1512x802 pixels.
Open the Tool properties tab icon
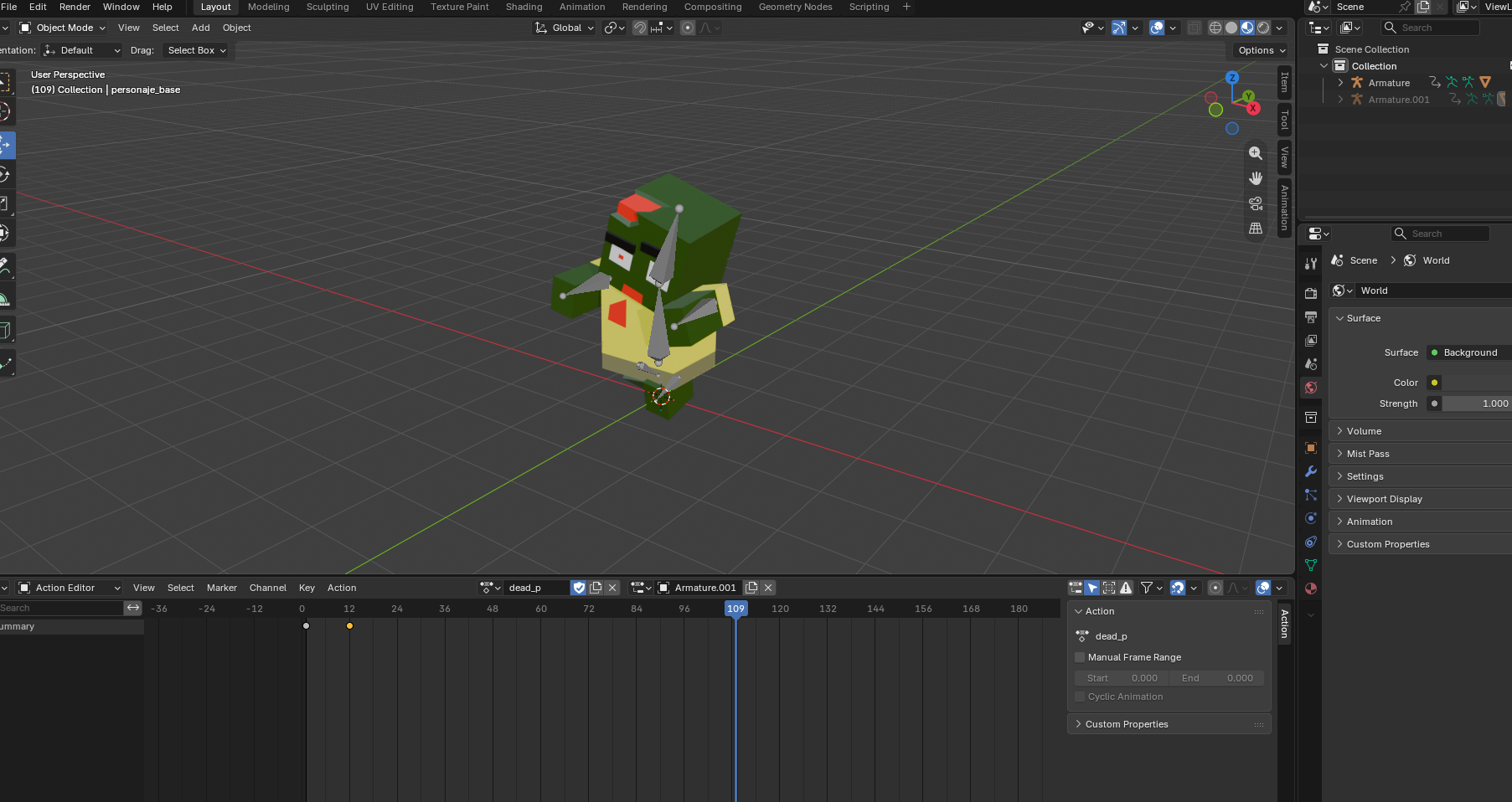click(1311, 264)
